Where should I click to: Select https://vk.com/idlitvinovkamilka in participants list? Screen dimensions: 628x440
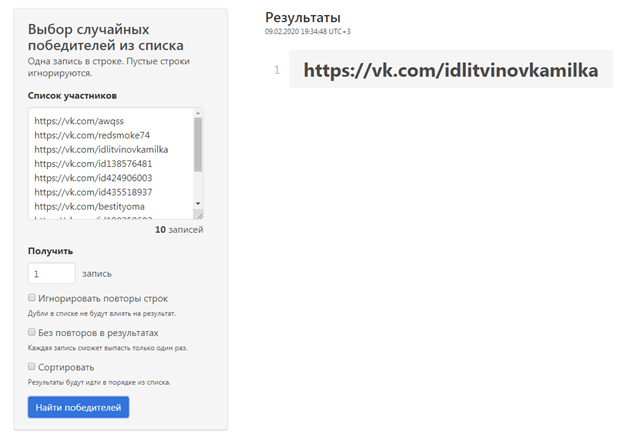(x=101, y=150)
